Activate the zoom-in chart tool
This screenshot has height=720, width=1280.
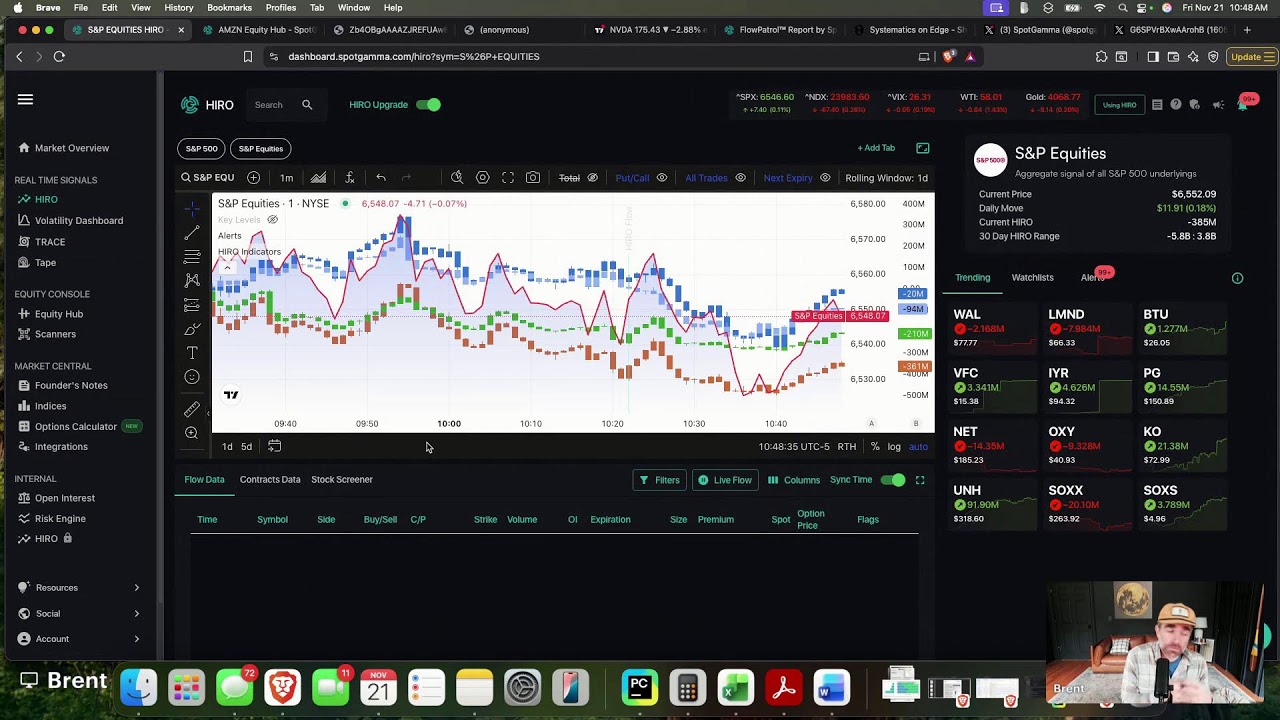coord(192,433)
